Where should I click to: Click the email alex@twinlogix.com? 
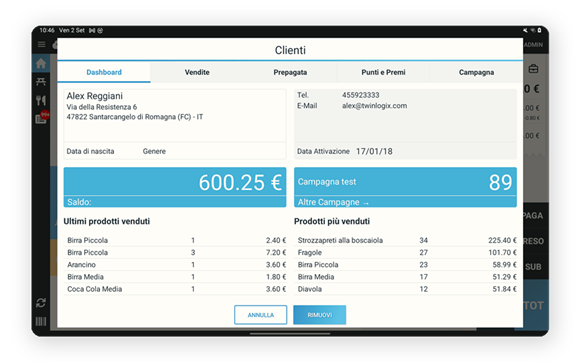click(374, 106)
